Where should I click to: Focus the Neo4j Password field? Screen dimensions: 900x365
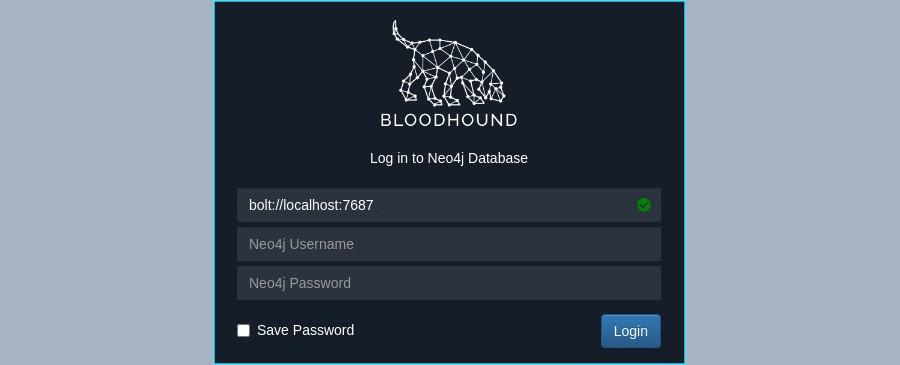click(x=449, y=283)
